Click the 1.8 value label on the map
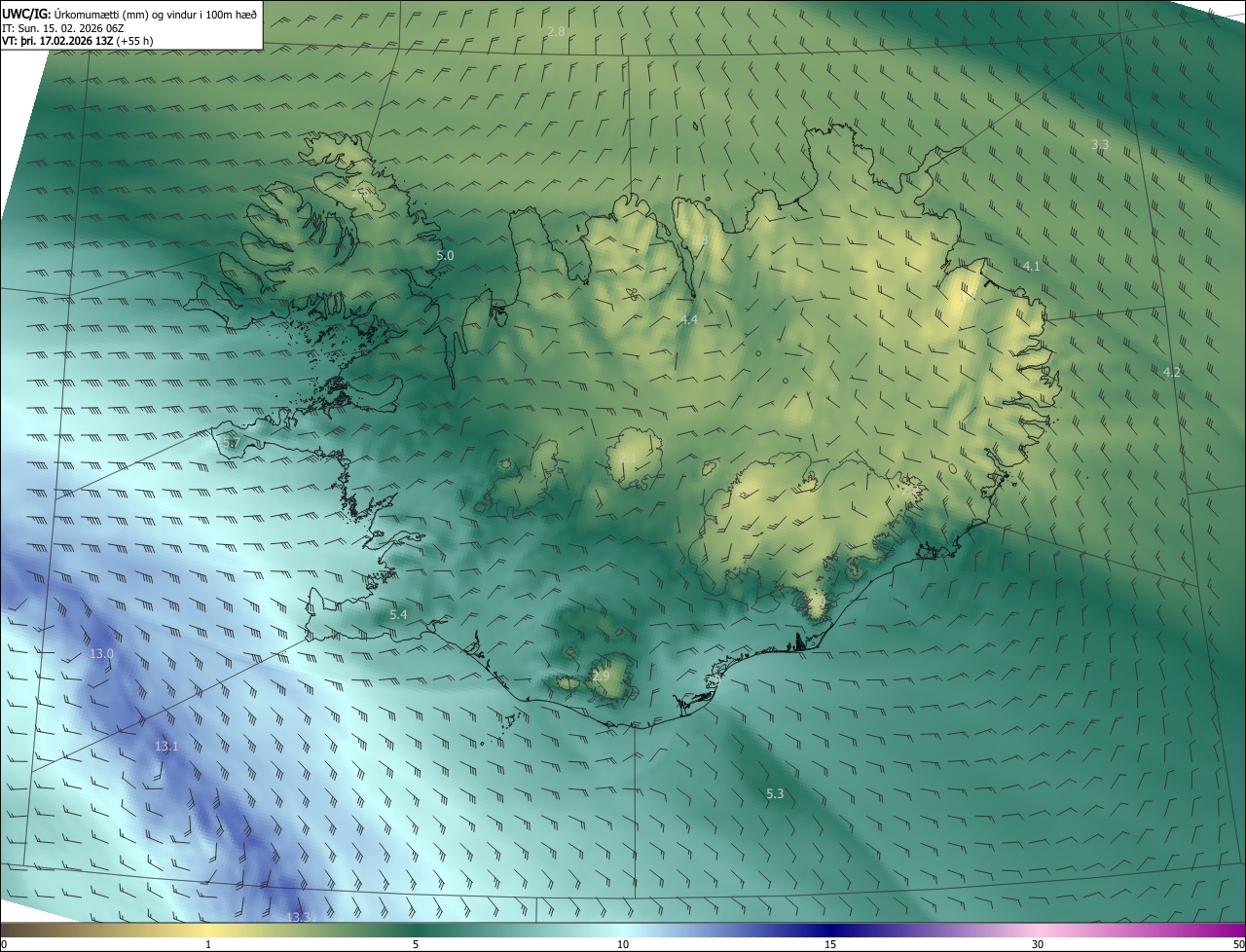The image size is (1246, 952). (698, 240)
